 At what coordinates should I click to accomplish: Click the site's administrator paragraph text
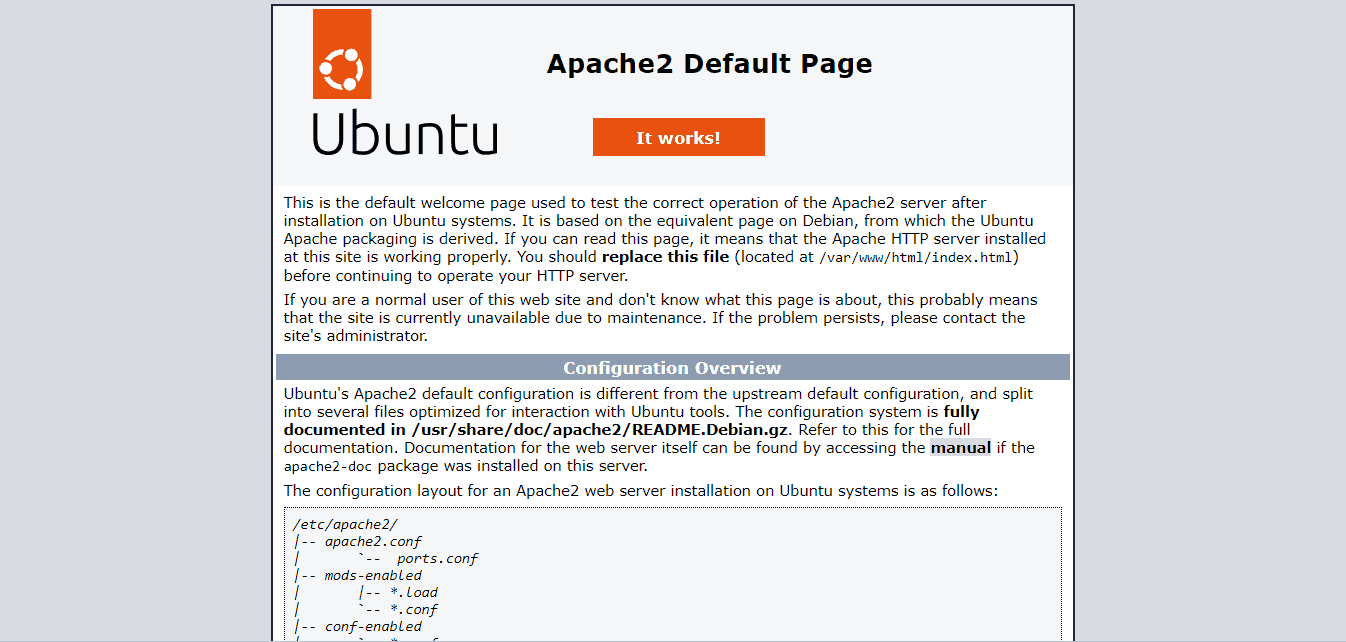(x=660, y=318)
